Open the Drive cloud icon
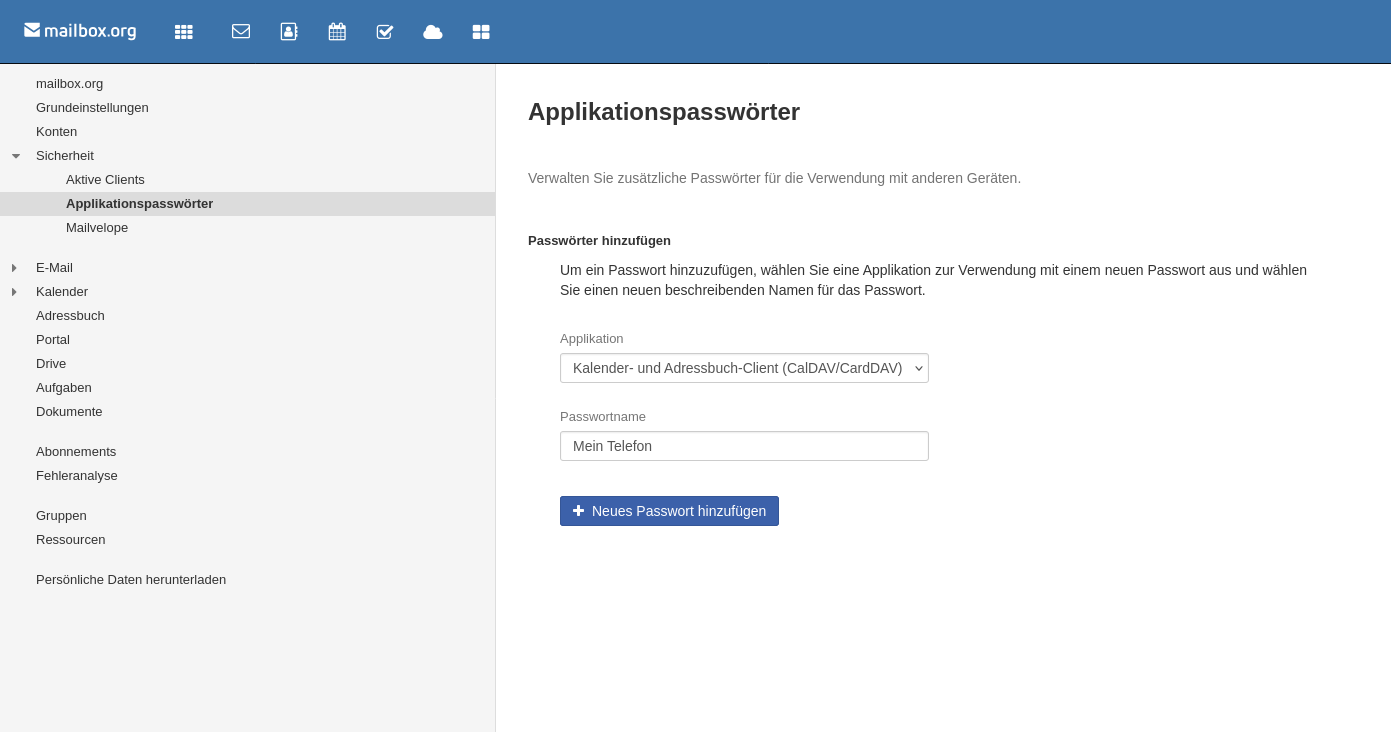 coord(433,32)
